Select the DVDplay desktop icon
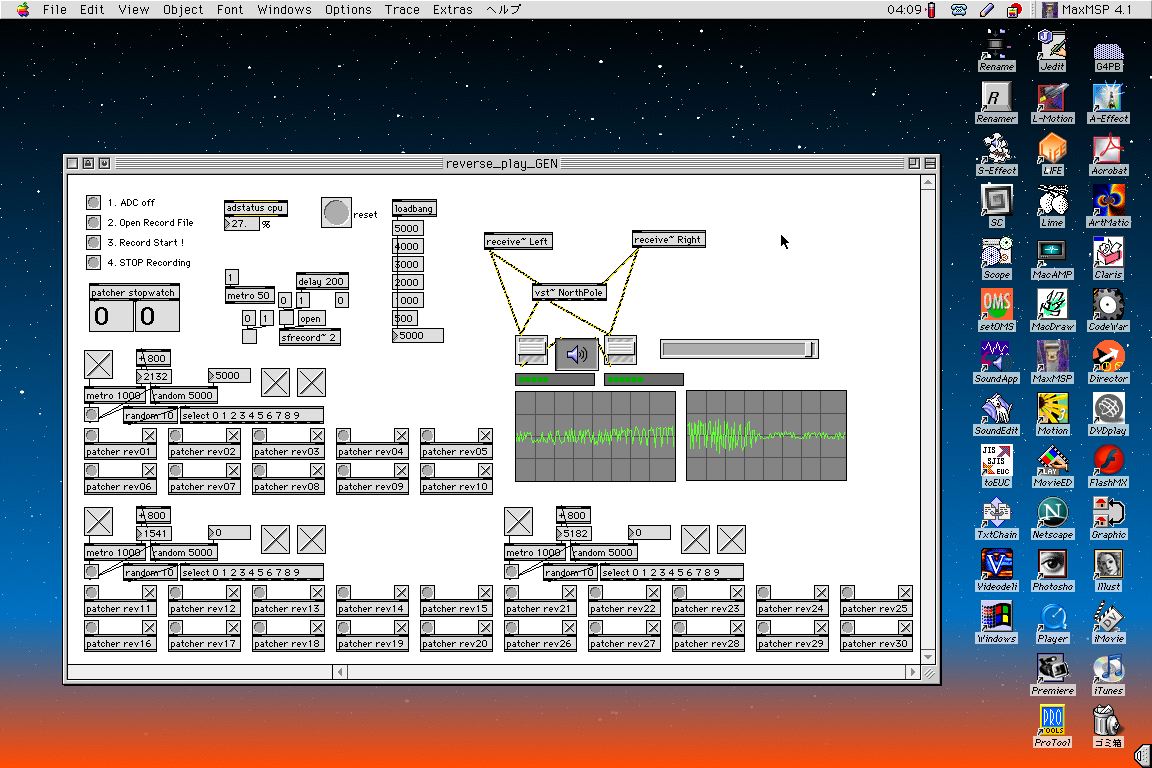Viewport: 1152px width, 768px height. [x=1109, y=414]
